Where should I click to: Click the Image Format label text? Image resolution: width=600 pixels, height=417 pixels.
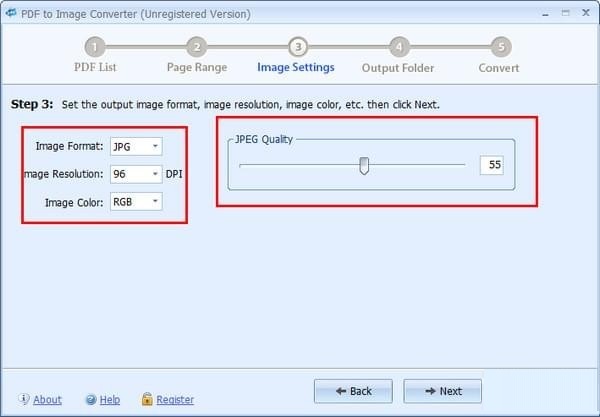(x=69, y=146)
